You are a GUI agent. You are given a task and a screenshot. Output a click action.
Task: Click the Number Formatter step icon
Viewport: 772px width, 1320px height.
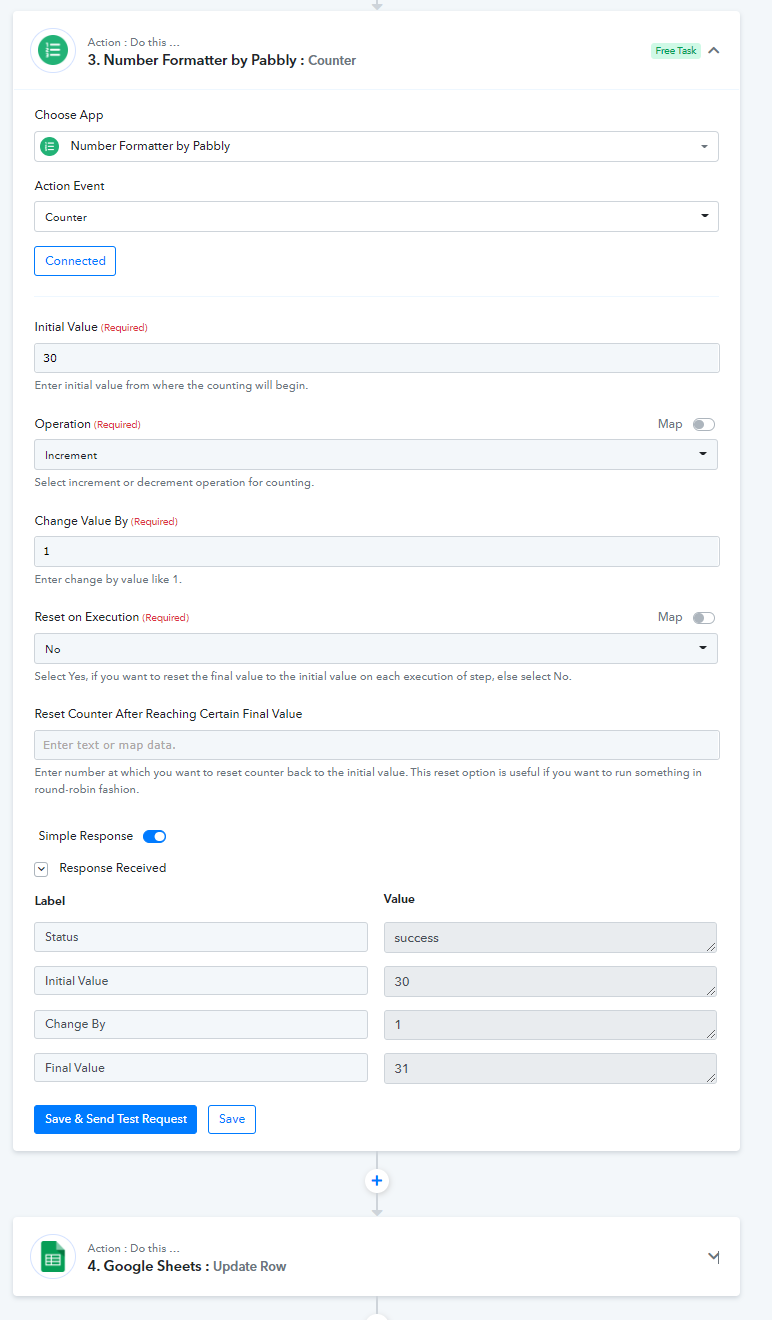pyautogui.click(x=53, y=50)
